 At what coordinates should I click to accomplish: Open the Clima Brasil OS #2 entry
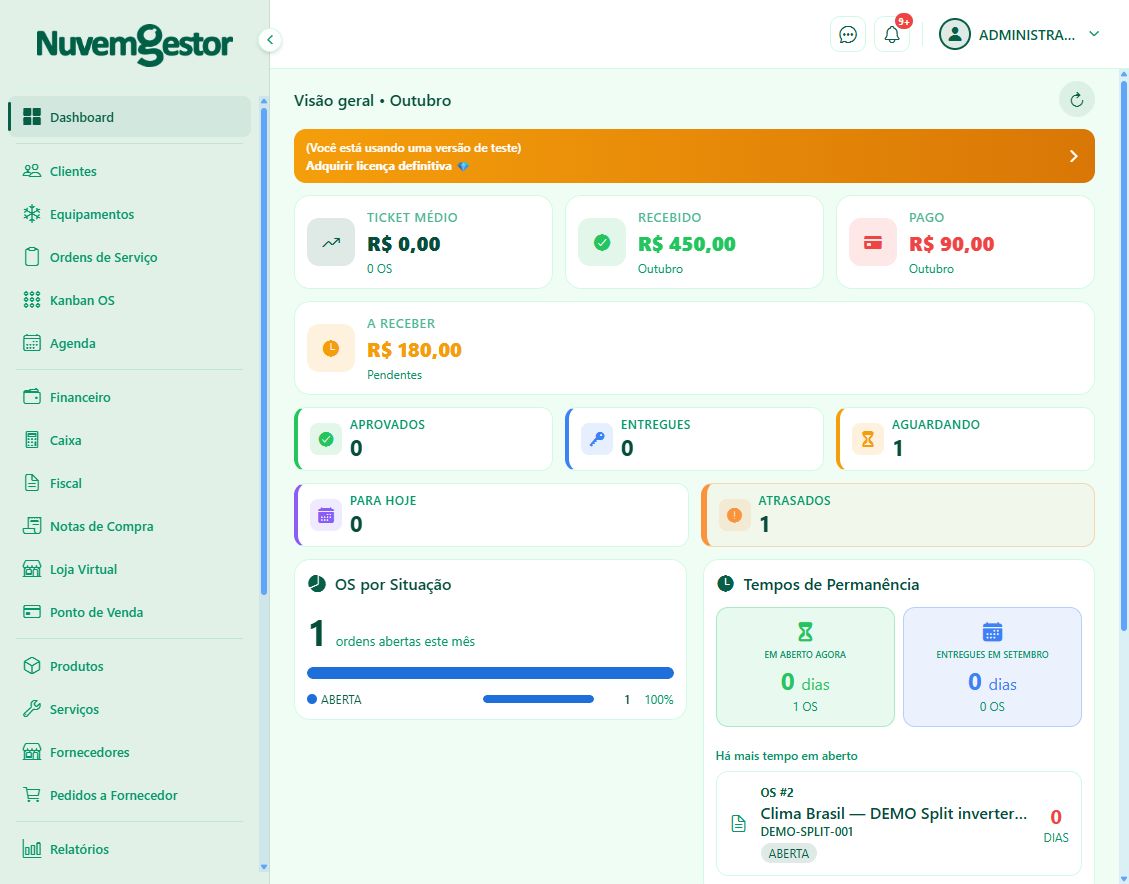(x=899, y=824)
